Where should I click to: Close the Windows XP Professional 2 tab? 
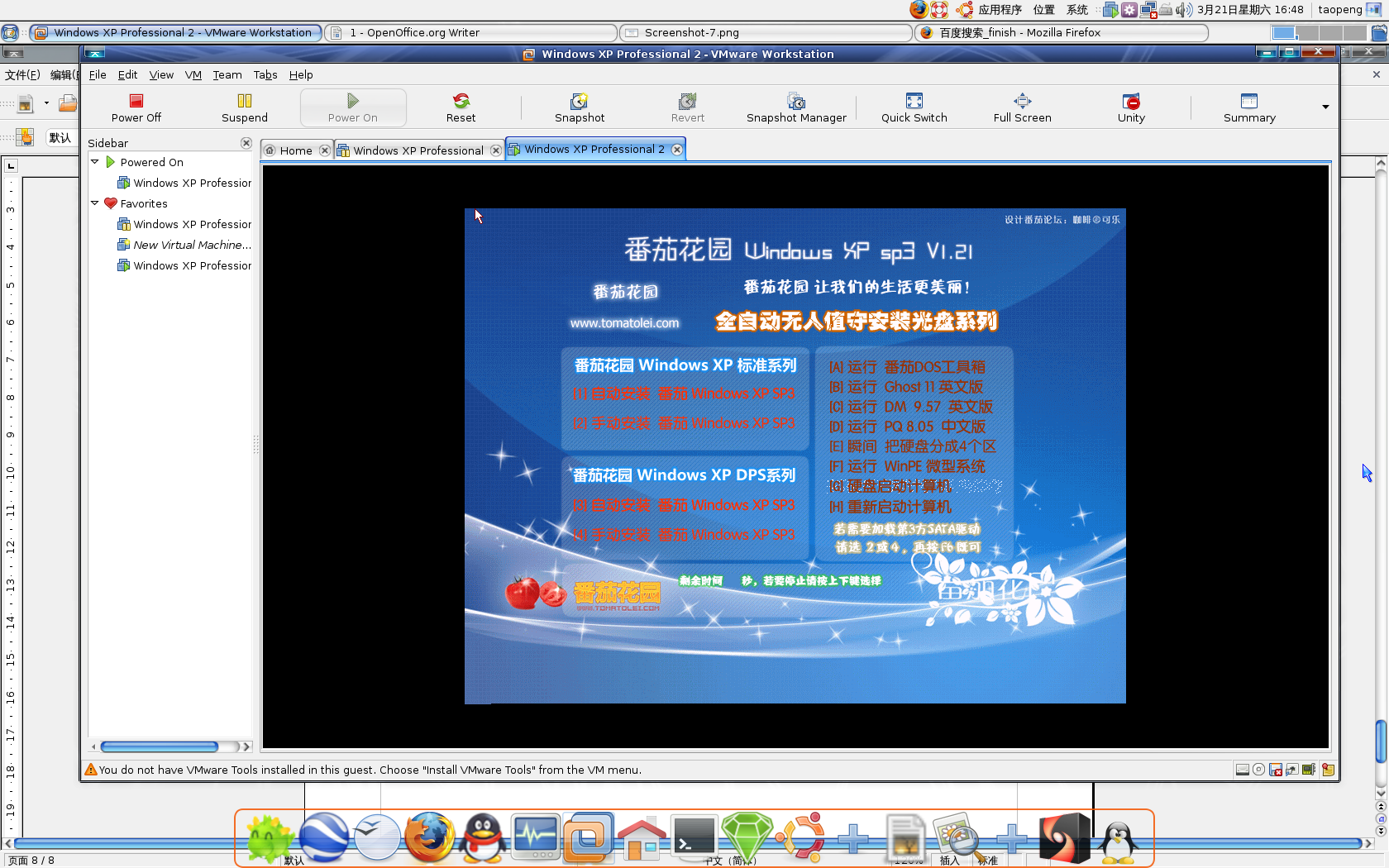click(677, 150)
